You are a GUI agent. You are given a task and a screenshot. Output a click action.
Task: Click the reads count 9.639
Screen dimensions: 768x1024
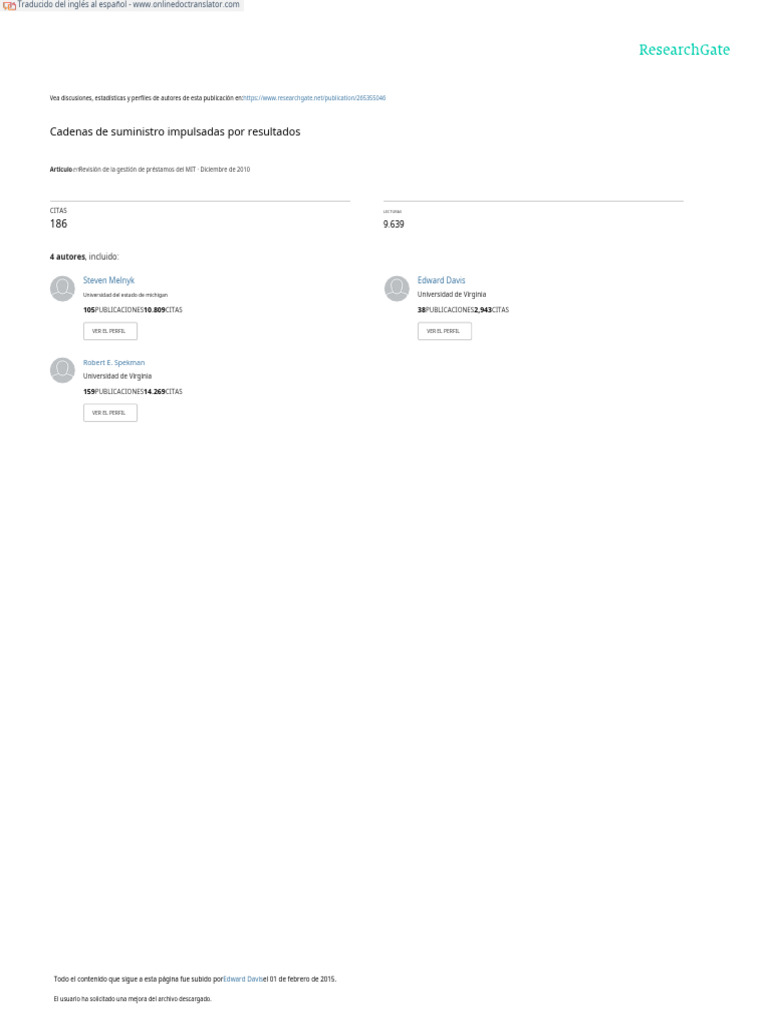393,224
